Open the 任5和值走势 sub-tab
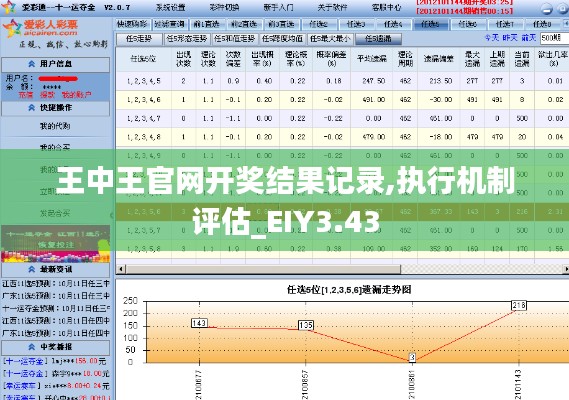The height and width of the screenshot is (400, 569). point(235,38)
